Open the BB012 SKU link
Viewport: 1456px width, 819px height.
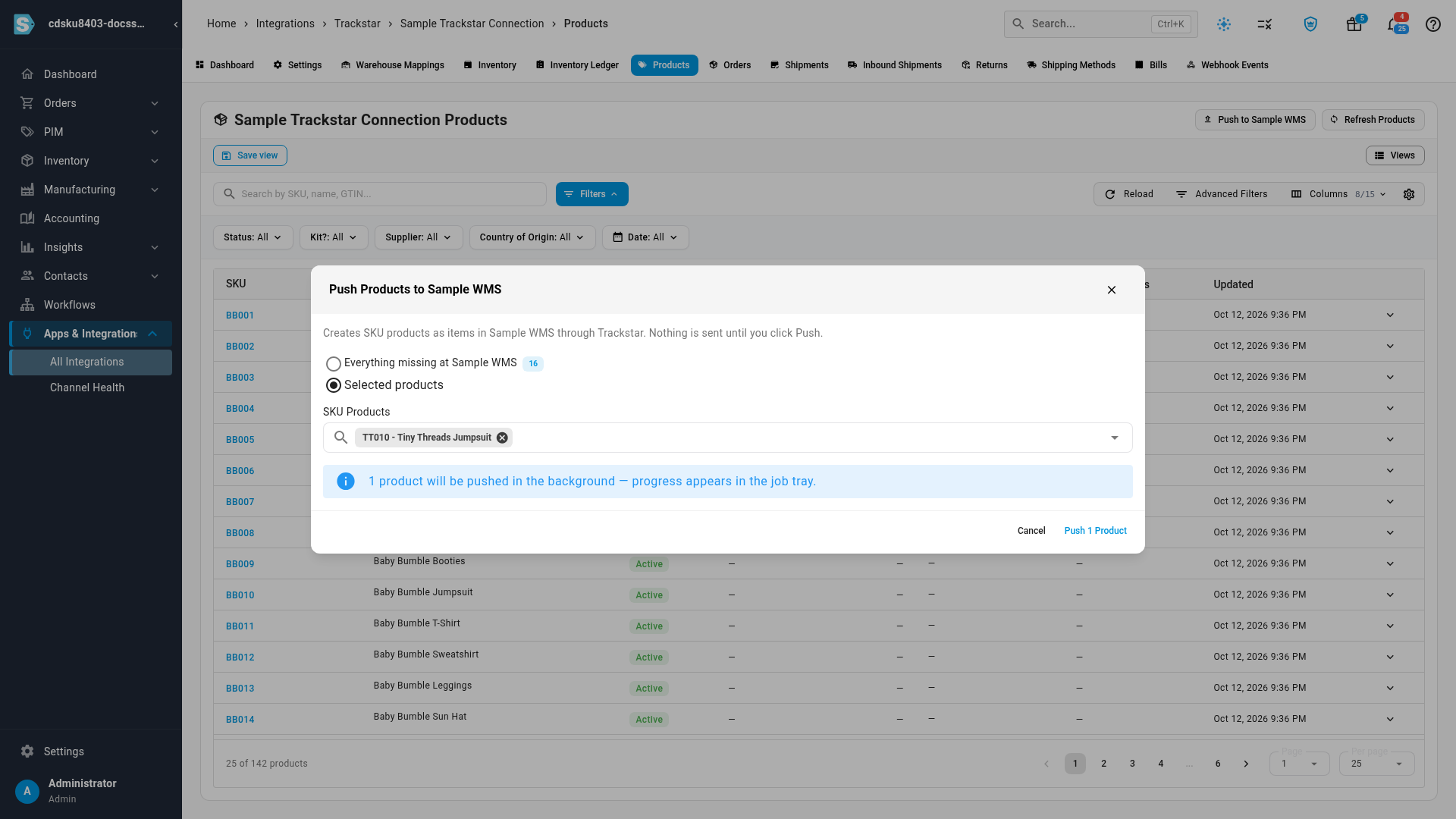[240, 657]
